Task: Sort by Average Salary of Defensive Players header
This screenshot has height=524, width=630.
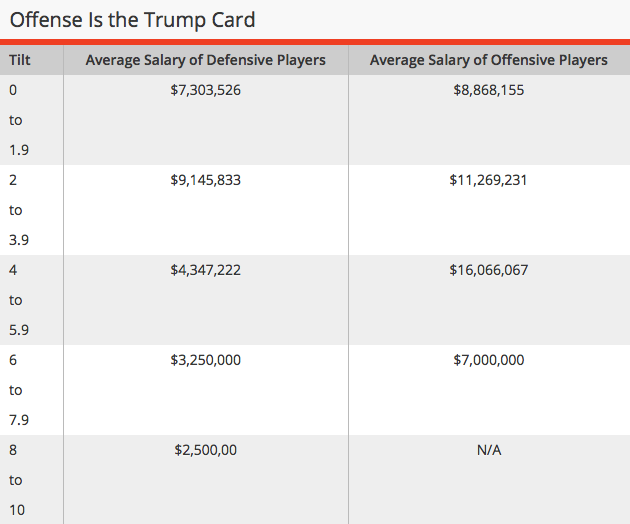Action: (205, 60)
